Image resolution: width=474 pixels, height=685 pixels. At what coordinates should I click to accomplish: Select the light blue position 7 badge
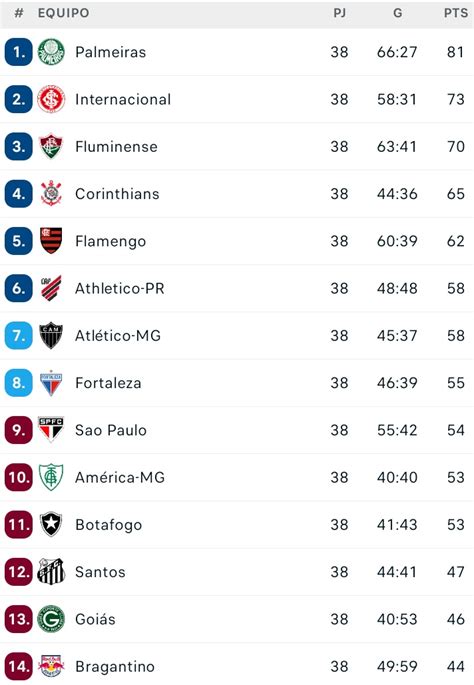coord(19,336)
